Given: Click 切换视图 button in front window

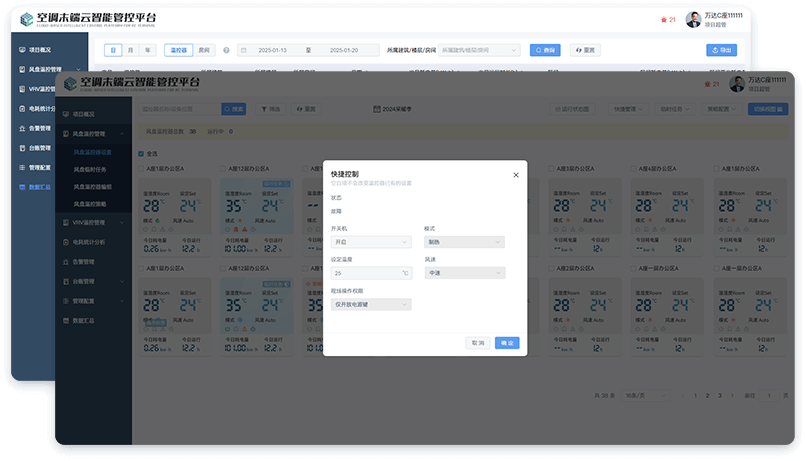Looking at the screenshot, I should coord(768,109).
